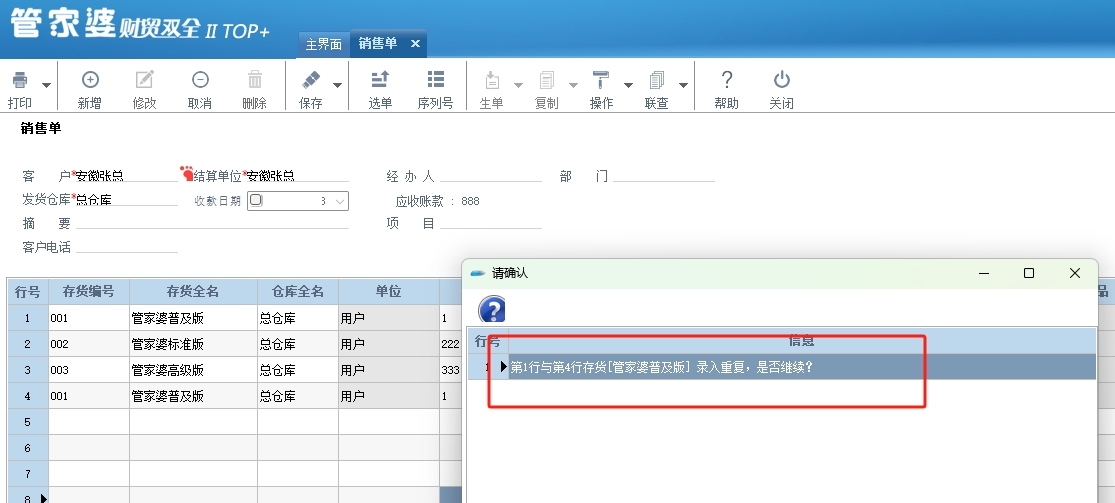
Task: Click the 存货编号 column header
Action: [88, 291]
